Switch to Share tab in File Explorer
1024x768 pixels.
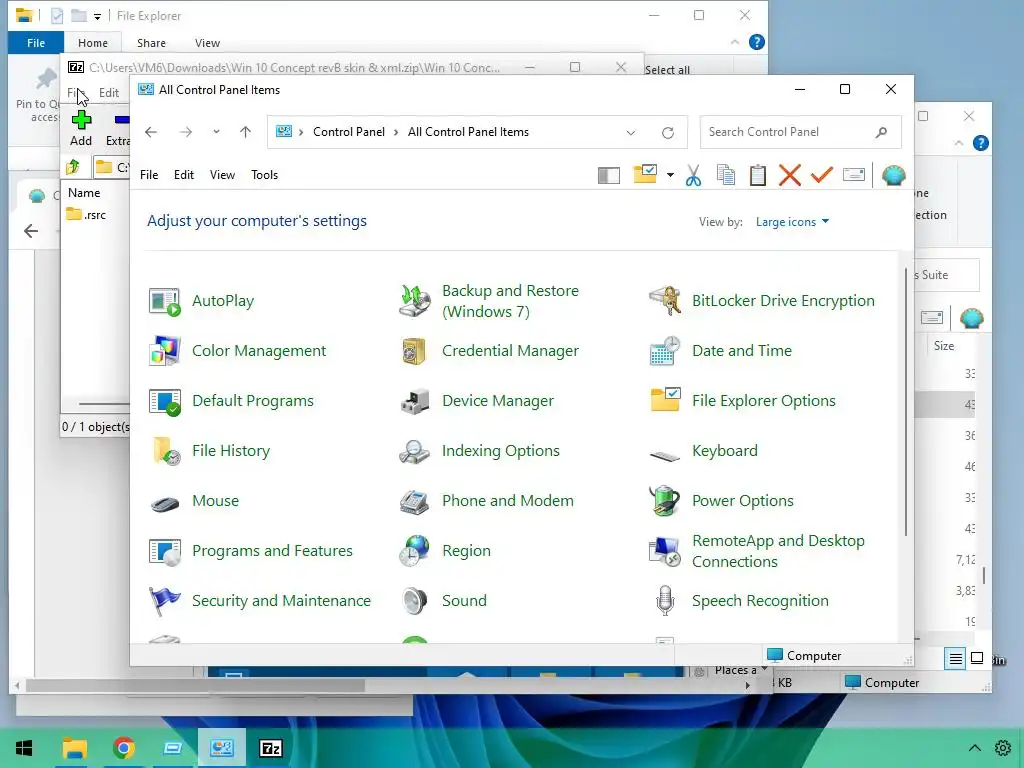(151, 43)
